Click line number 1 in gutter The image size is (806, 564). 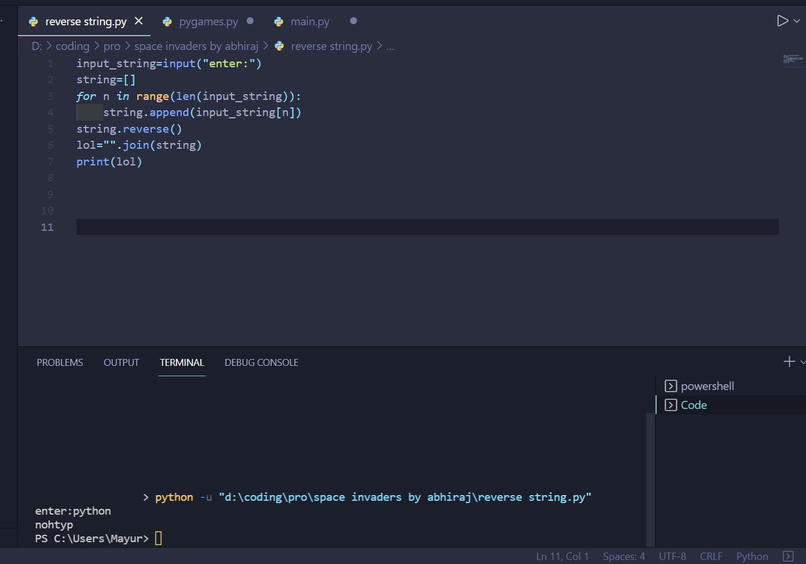point(50,64)
